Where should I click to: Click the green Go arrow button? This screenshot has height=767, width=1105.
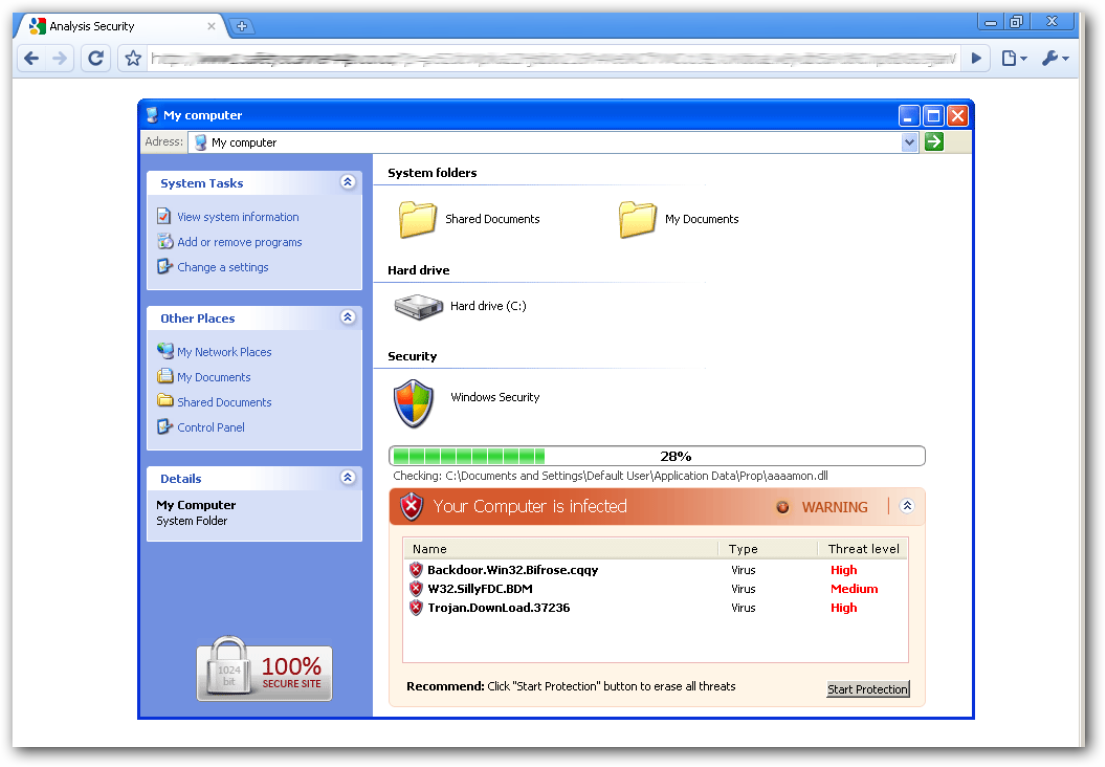click(934, 142)
